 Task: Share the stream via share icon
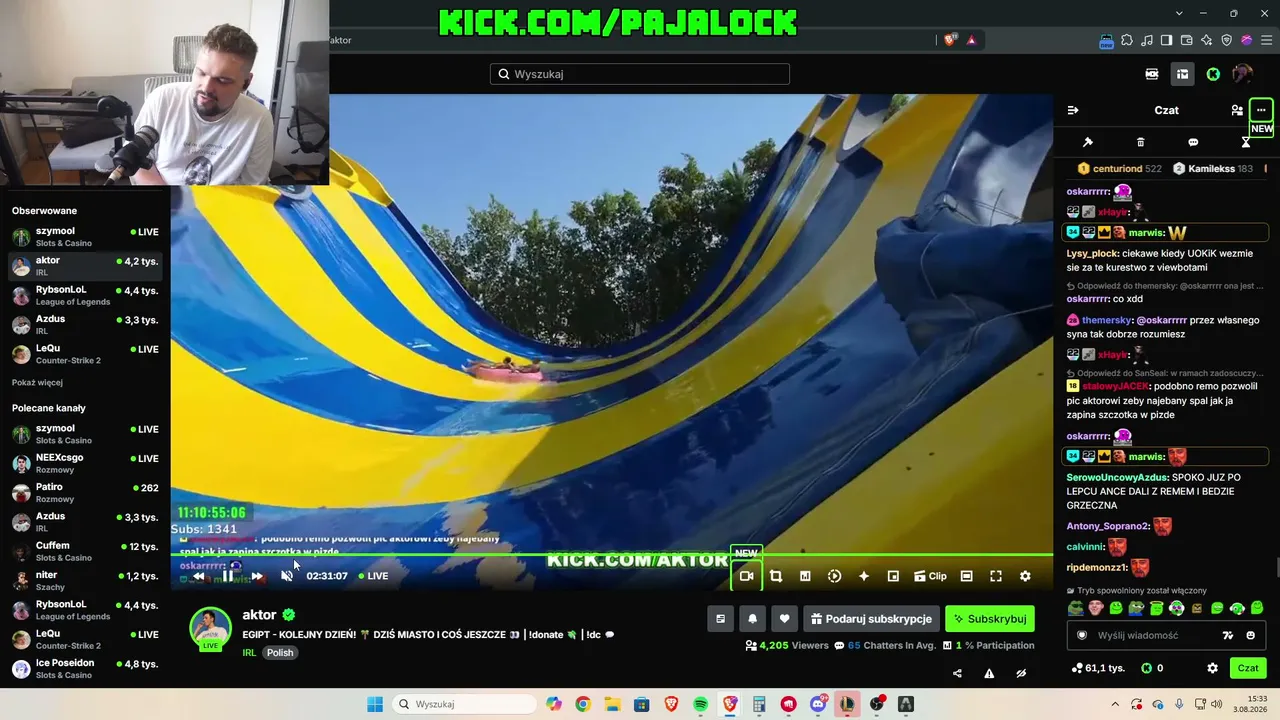[957, 674]
